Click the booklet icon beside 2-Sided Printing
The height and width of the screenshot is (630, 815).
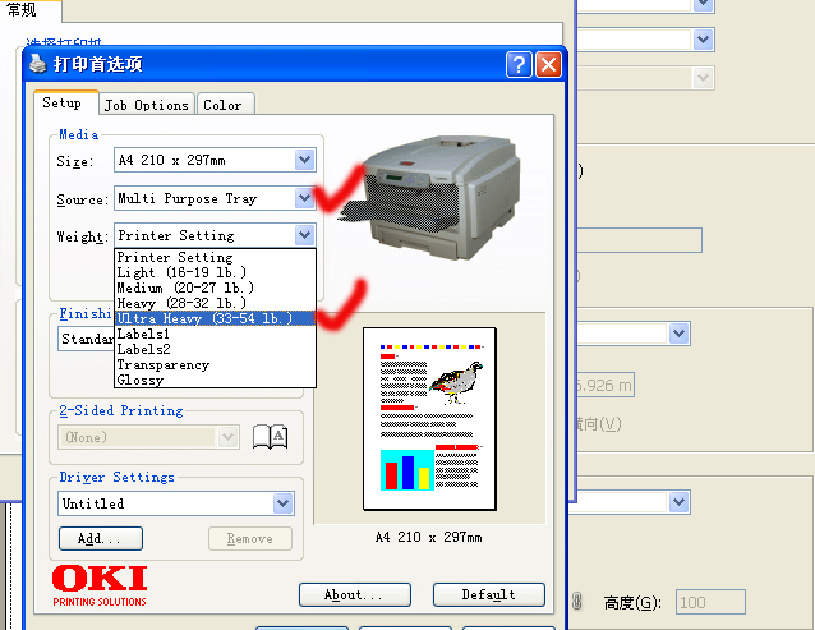click(x=269, y=437)
